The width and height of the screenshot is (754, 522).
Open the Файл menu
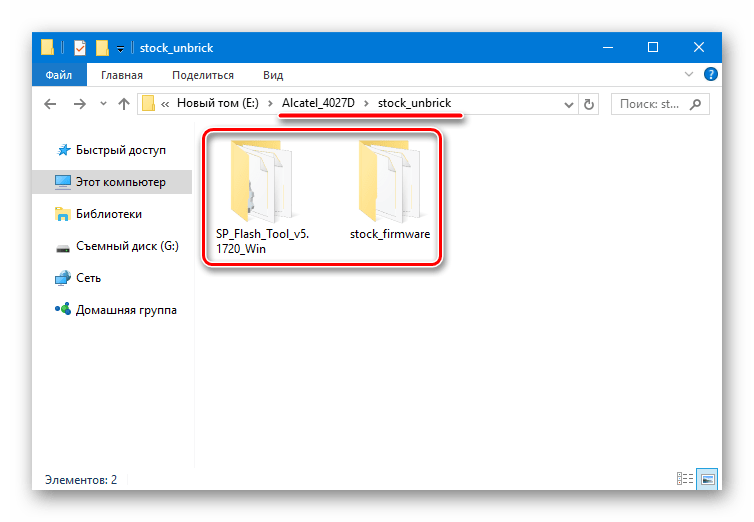click(x=59, y=75)
